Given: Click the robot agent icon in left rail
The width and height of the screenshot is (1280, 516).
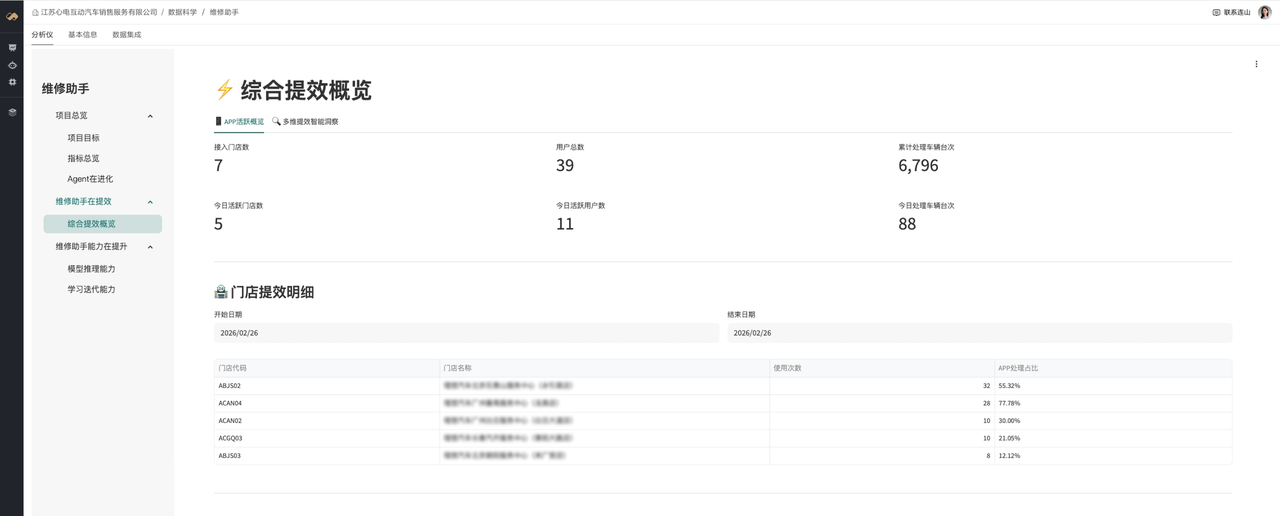Looking at the screenshot, I should [x=12, y=65].
